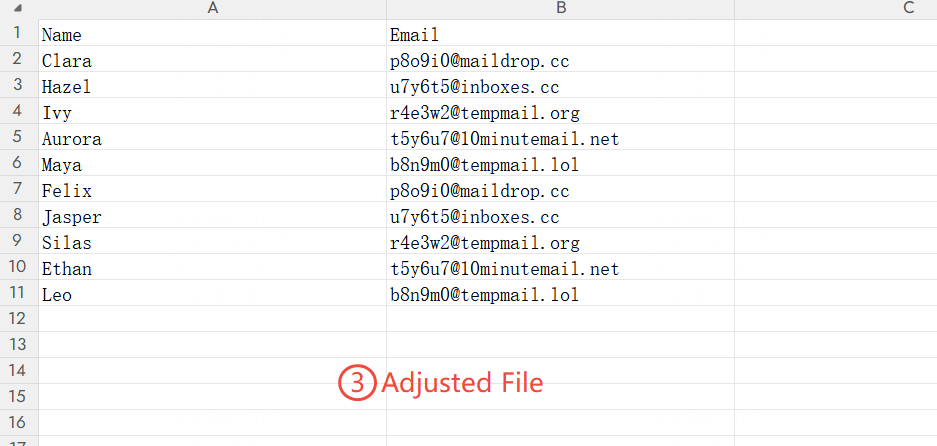Click the Name header cell
Viewport: 937px width, 446px height.
tap(212, 33)
